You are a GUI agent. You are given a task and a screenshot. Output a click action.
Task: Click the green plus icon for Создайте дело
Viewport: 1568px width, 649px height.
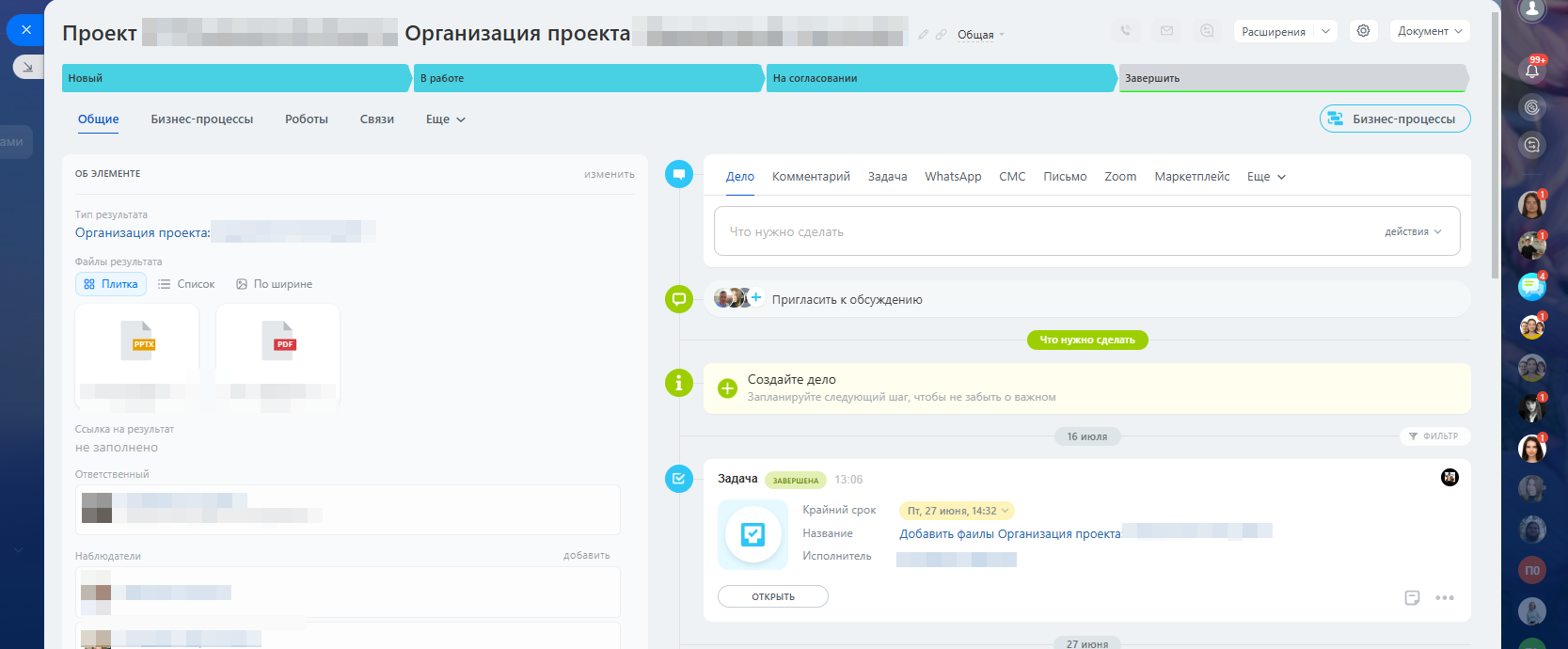pos(727,388)
